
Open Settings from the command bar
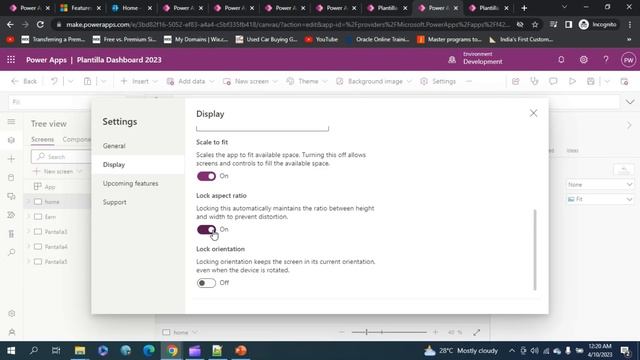pos(438,81)
